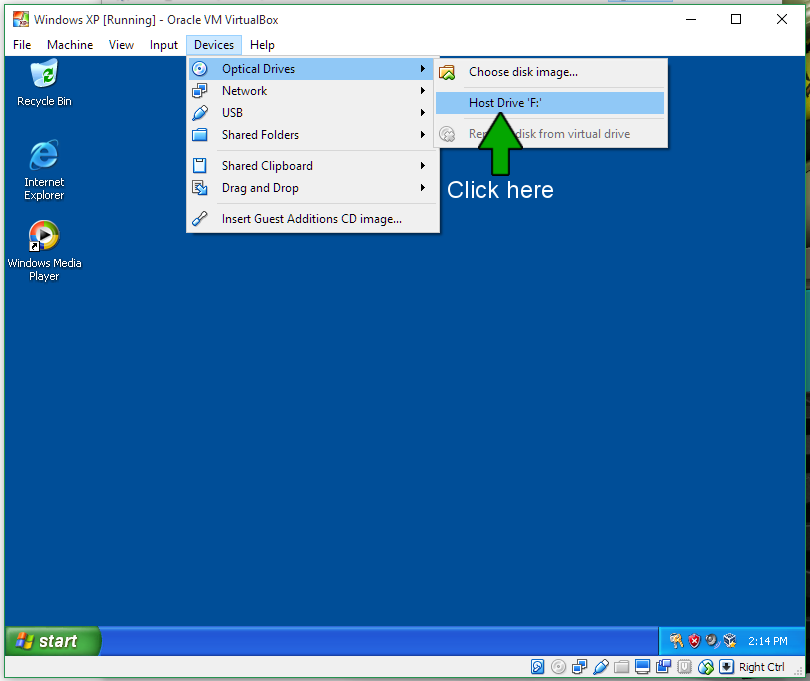This screenshot has height=681, width=810.
Task: Expand the Drag and Drop submenu arrow
Action: (x=423, y=188)
